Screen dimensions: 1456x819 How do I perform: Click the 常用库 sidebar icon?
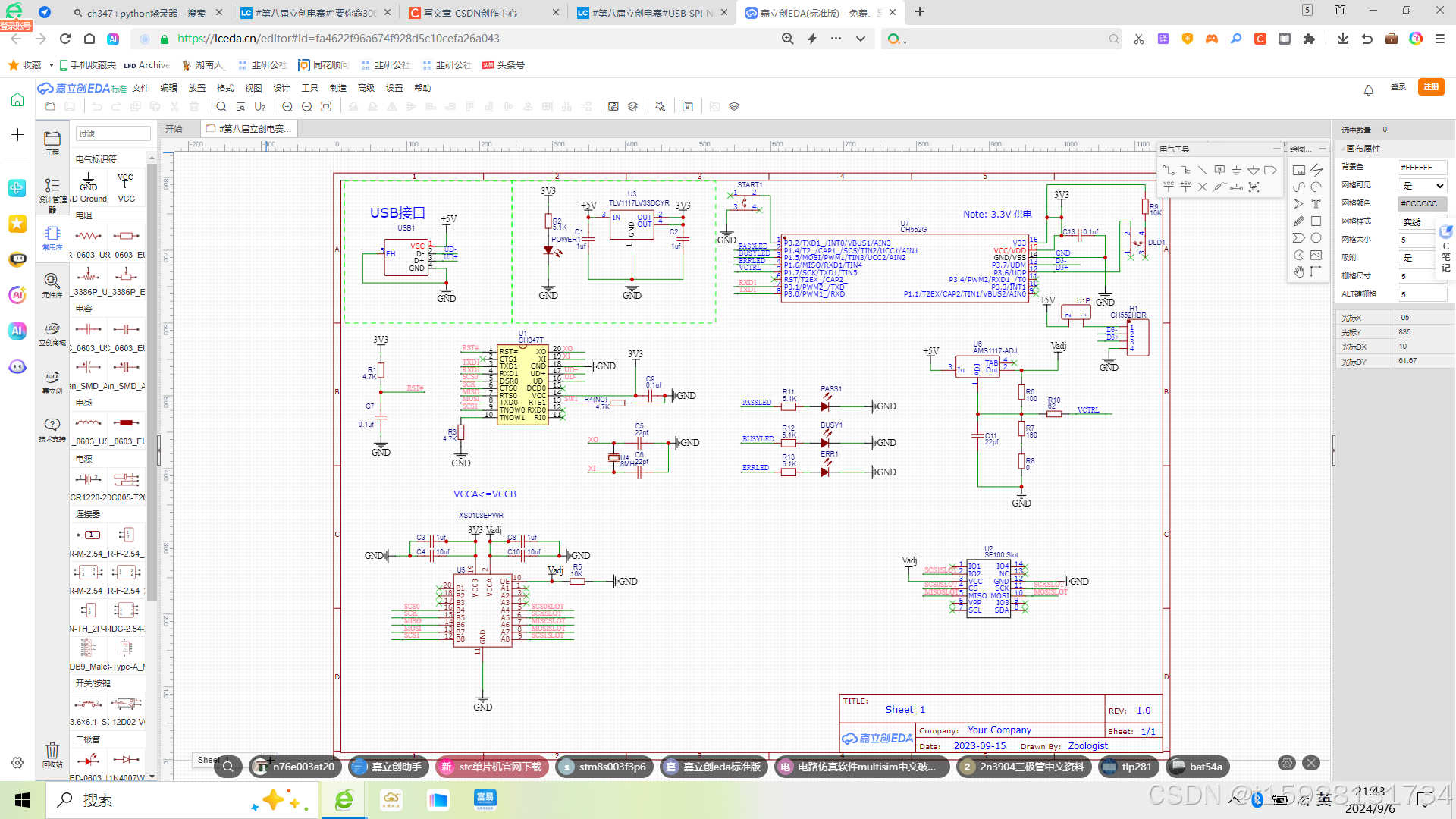pos(52,237)
